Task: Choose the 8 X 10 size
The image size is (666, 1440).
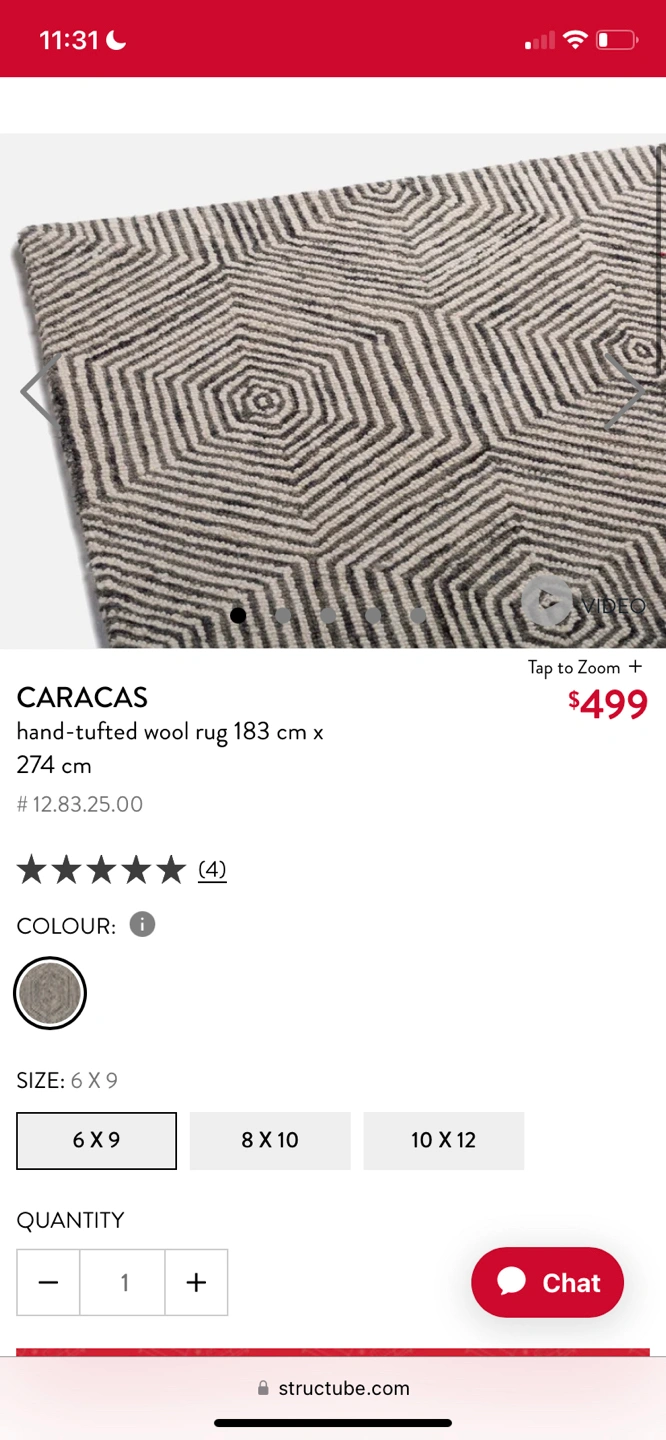Action: pos(270,1140)
